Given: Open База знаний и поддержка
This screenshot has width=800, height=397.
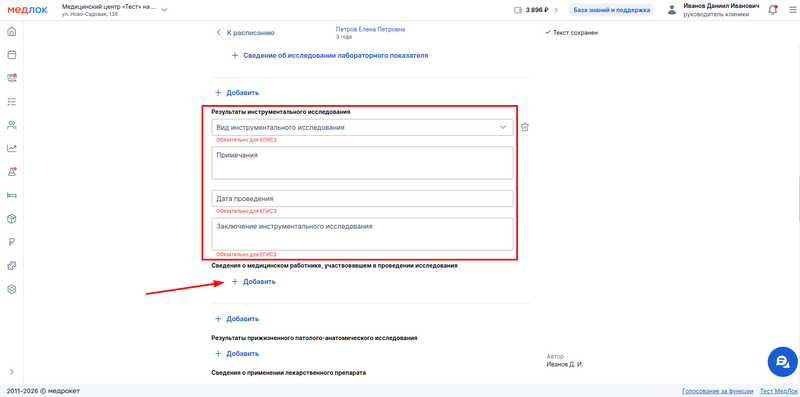Looking at the screenshot, I should (x=612, y=10).
